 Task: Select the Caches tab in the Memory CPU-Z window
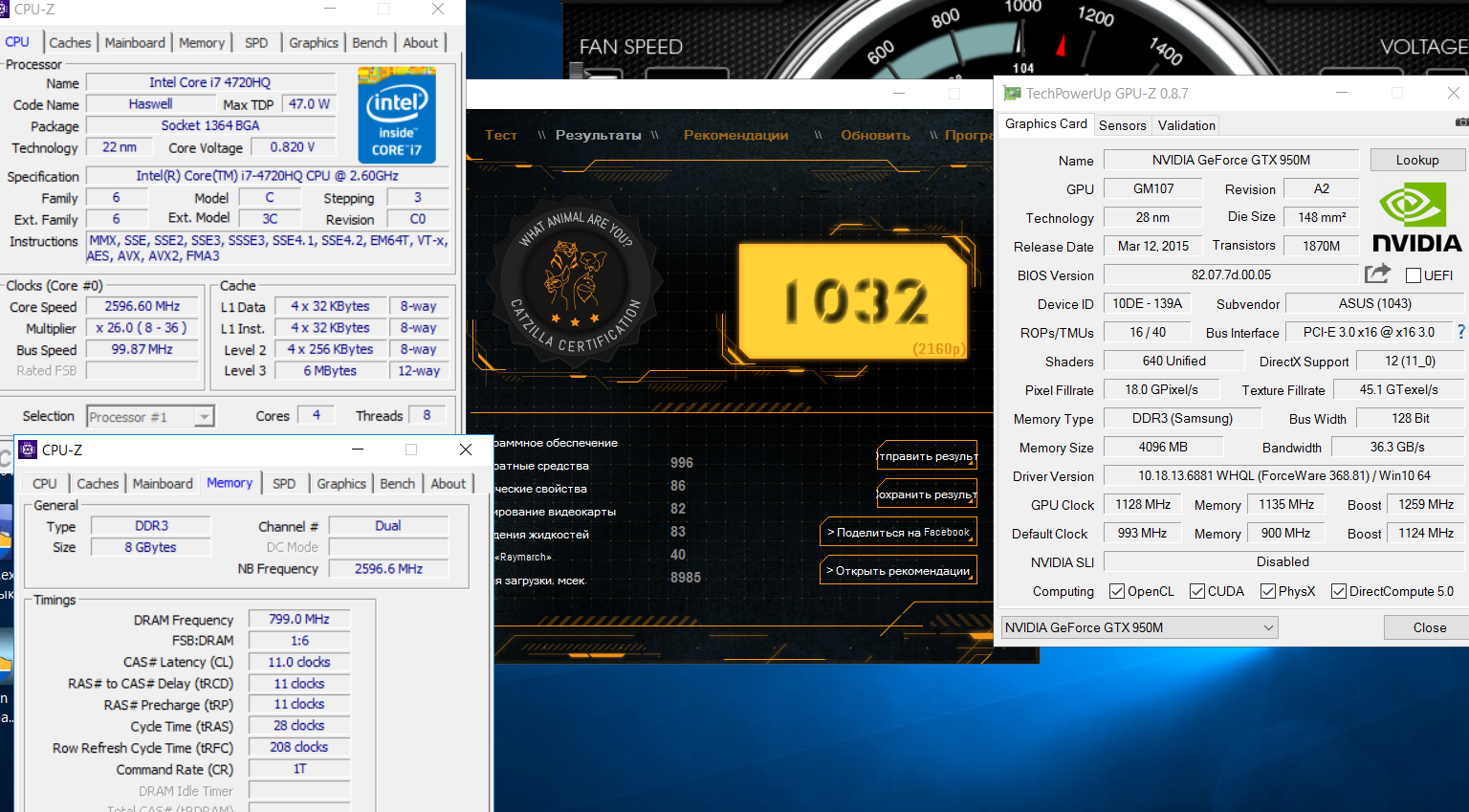point(98,484)
